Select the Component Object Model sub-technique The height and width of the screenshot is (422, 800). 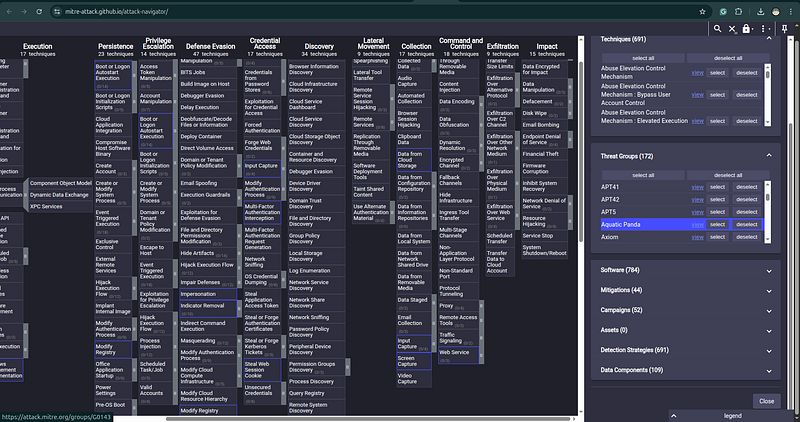(x=61, y=183)
